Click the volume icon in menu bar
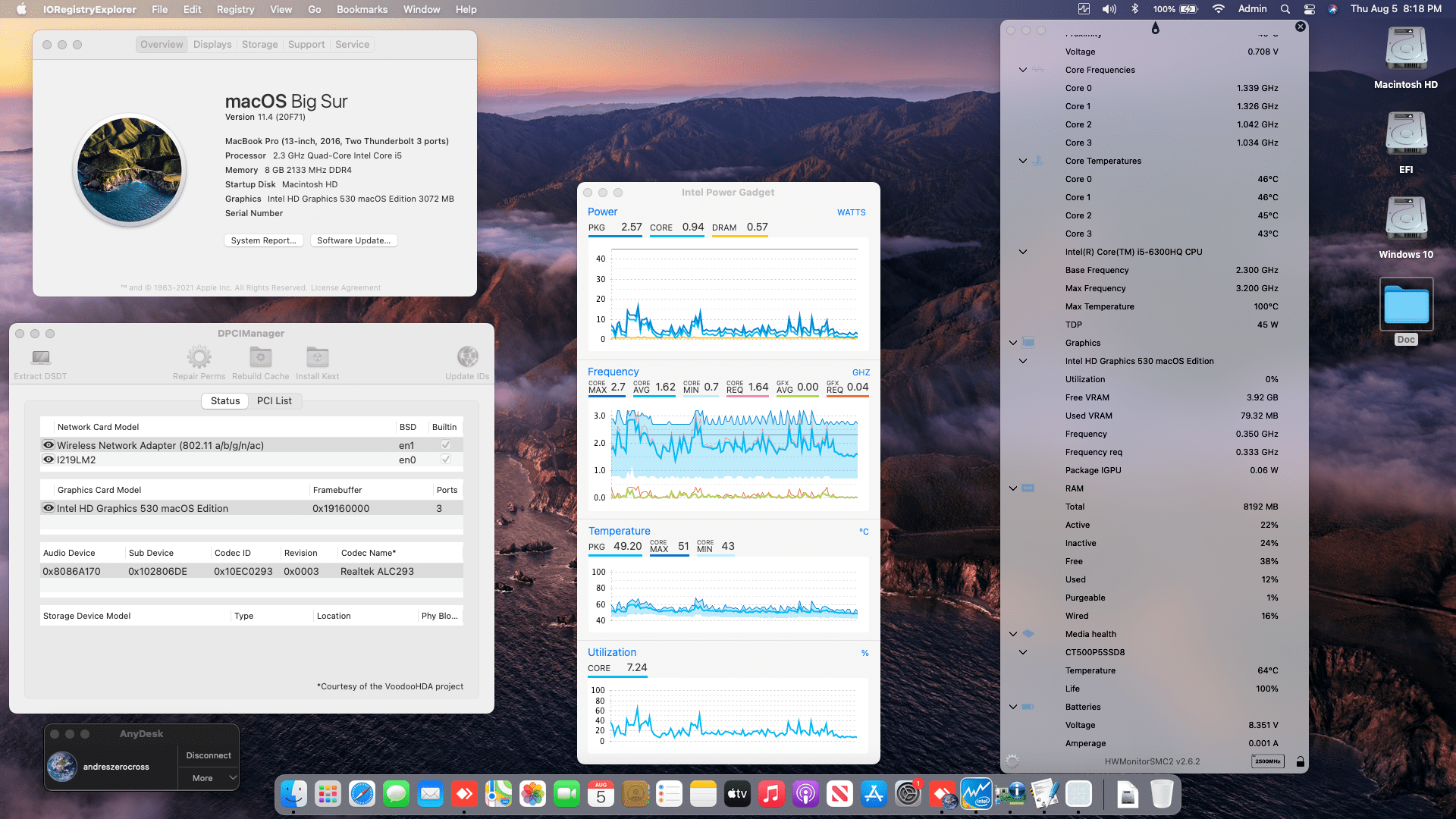 tap(1109, 9)
